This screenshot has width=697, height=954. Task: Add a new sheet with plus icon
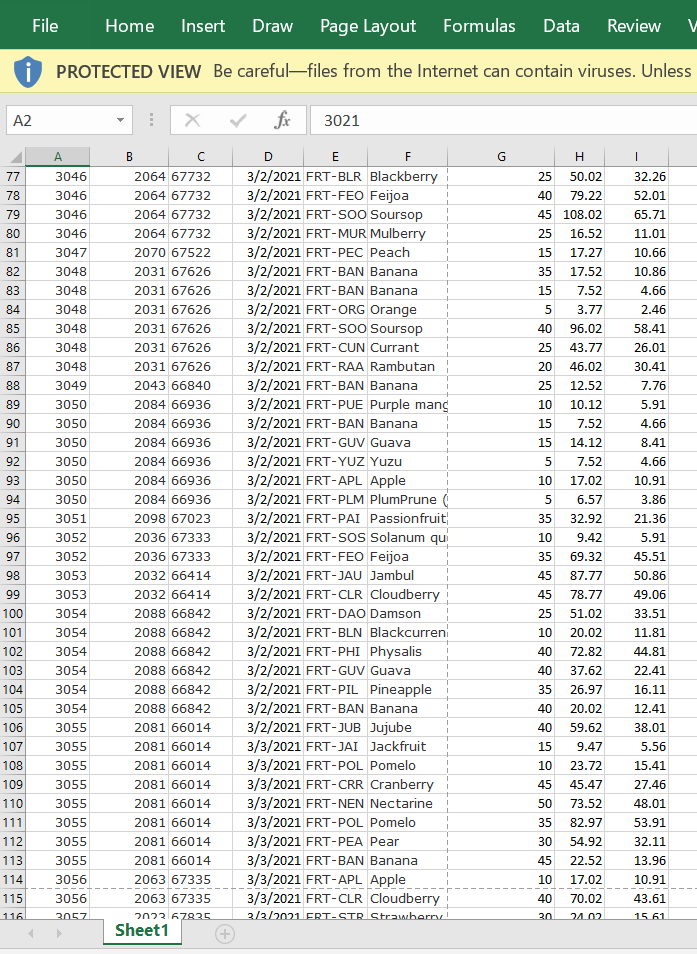[224, 933]
